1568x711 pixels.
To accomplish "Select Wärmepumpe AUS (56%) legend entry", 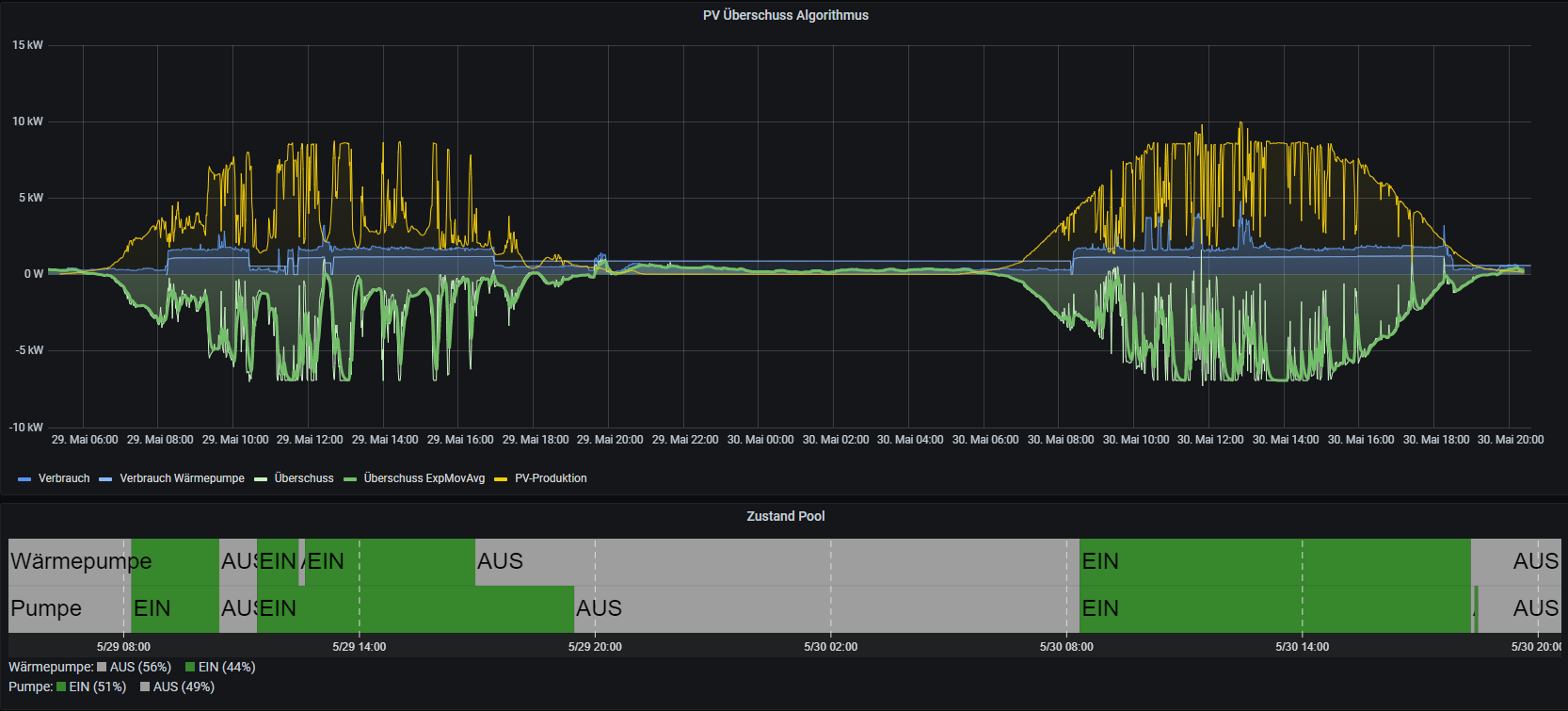I will pyautogui.click(x=134, y=667).
